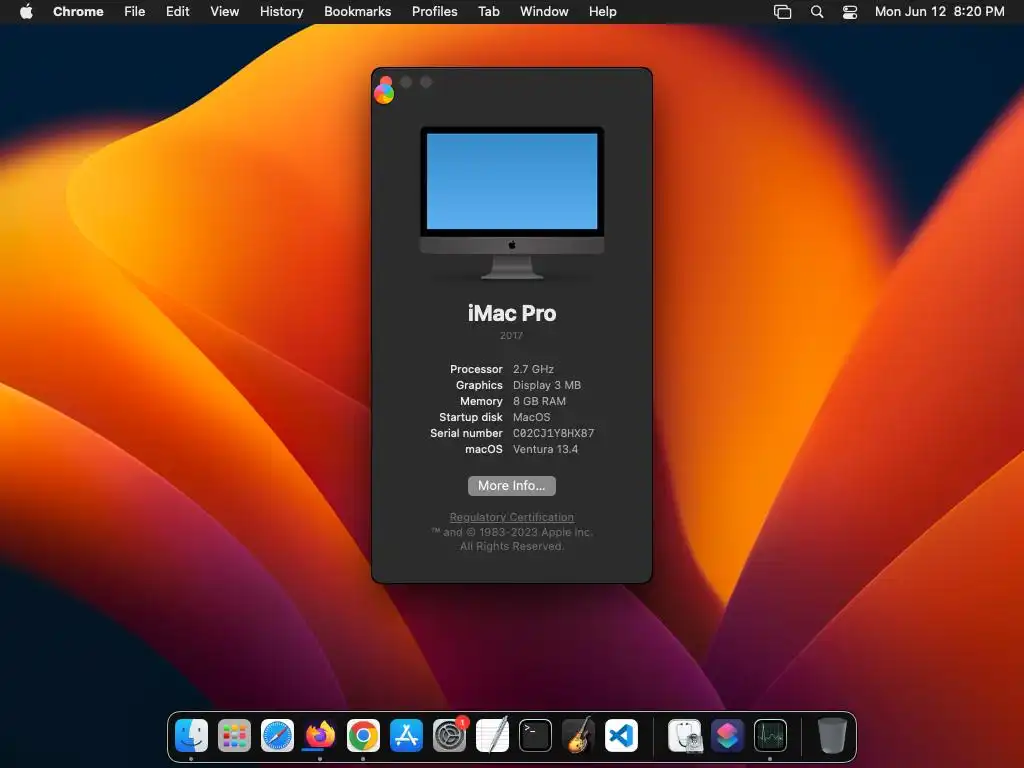The width and height of the screenshot is (1024, 768).
Task: Click the iMac Pro computer image
Action: pyautogui.click(x=511, y=203)
